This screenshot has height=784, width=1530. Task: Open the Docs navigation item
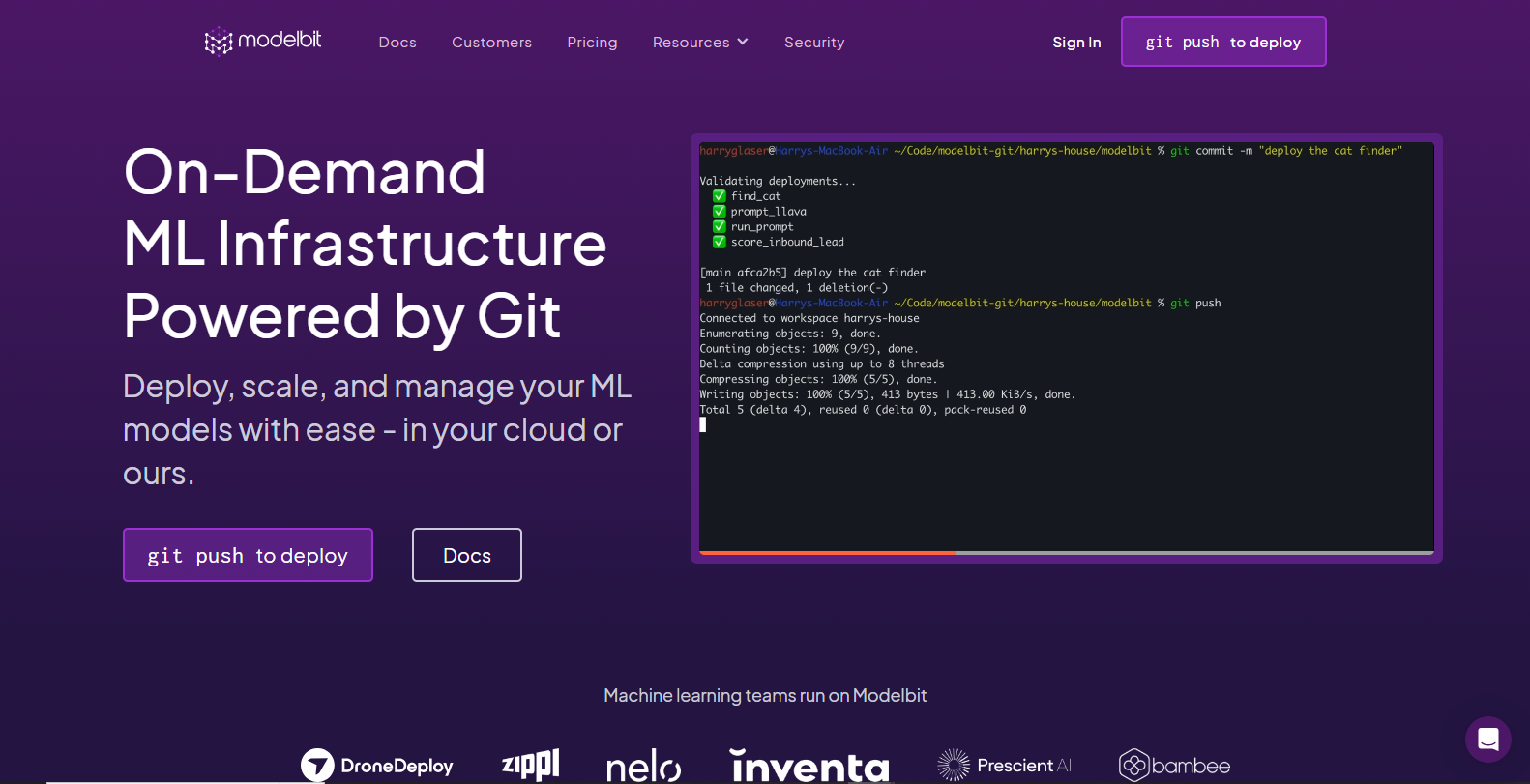click(397, 43)
